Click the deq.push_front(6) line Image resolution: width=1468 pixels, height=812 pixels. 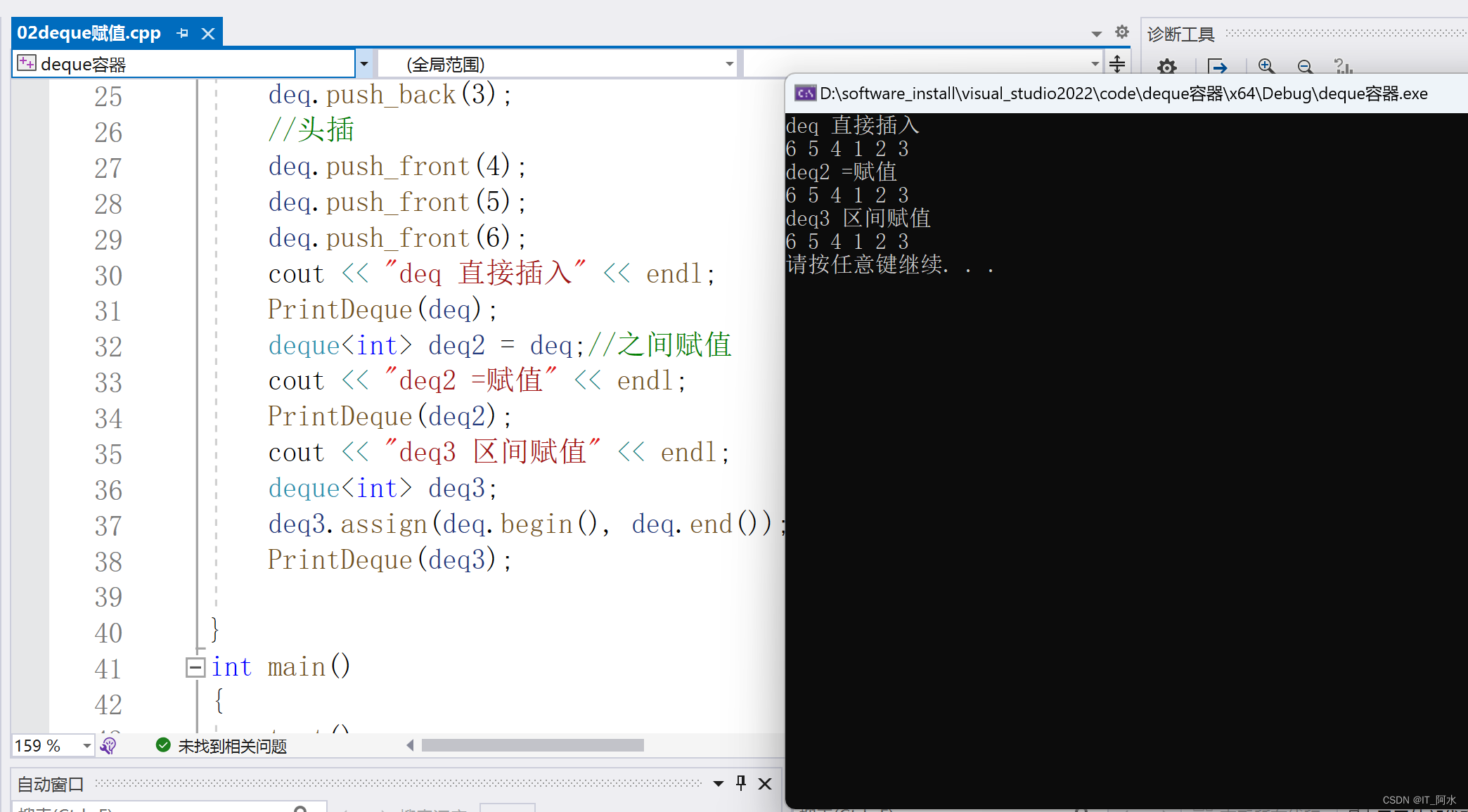coord(397,238)
